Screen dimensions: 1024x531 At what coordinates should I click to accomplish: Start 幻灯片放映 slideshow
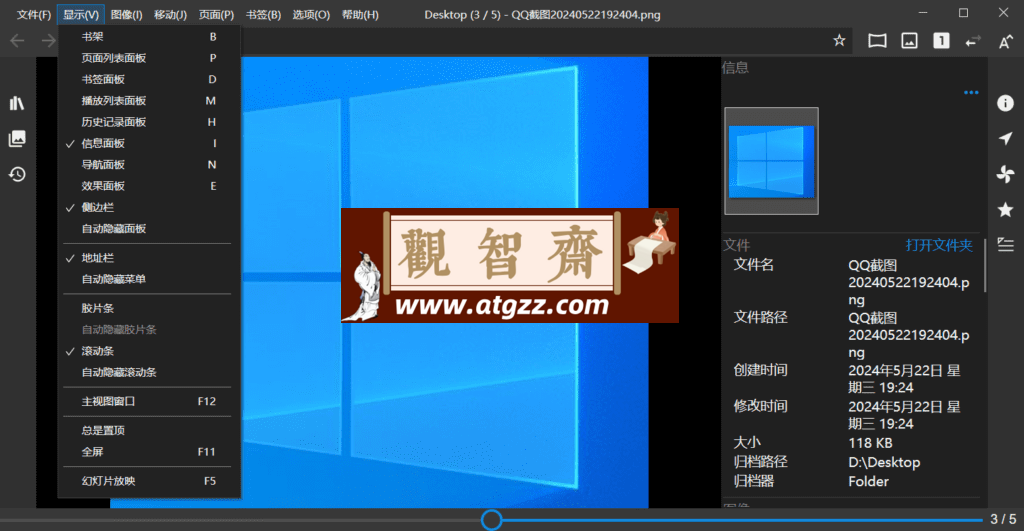(149, 481)
